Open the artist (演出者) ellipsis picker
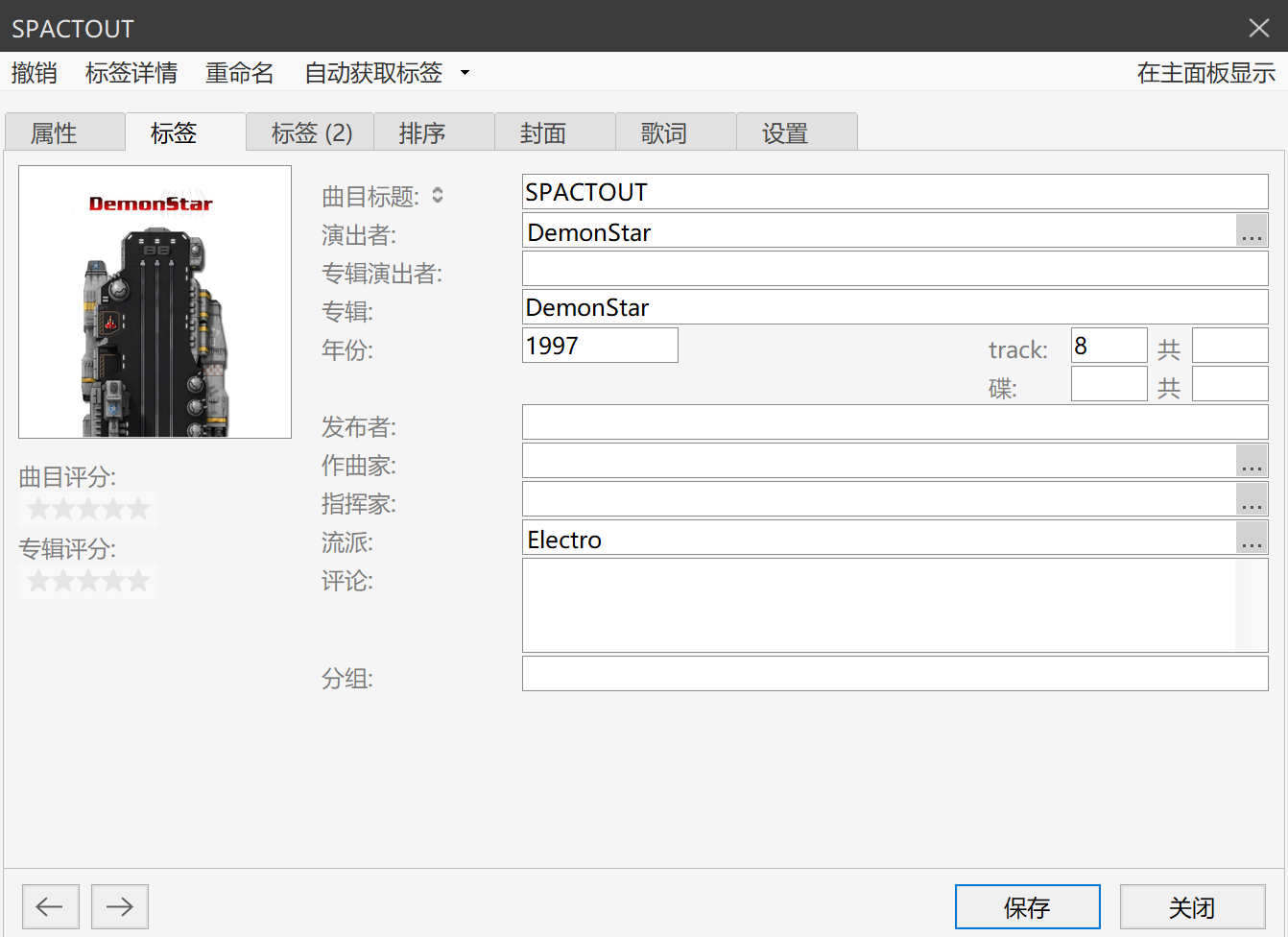1288x937 pixels. (1251, 231)
